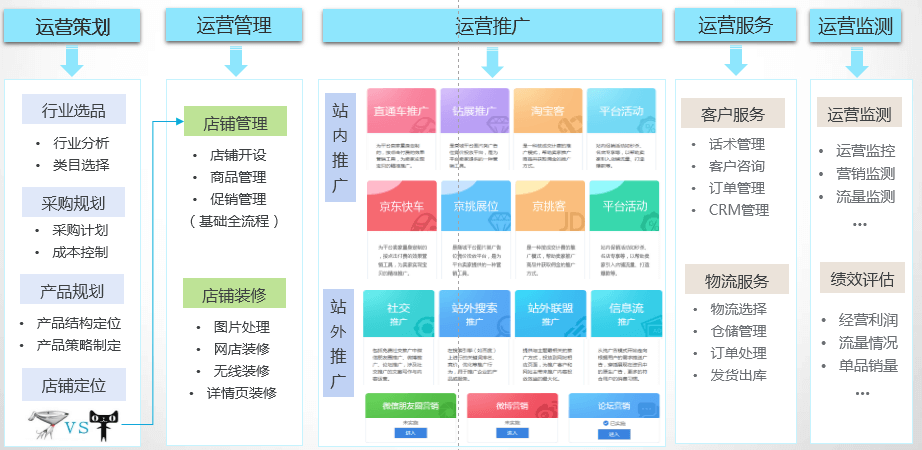Click 进入 under 微信朋友圈营销

(x=410, y=434)
